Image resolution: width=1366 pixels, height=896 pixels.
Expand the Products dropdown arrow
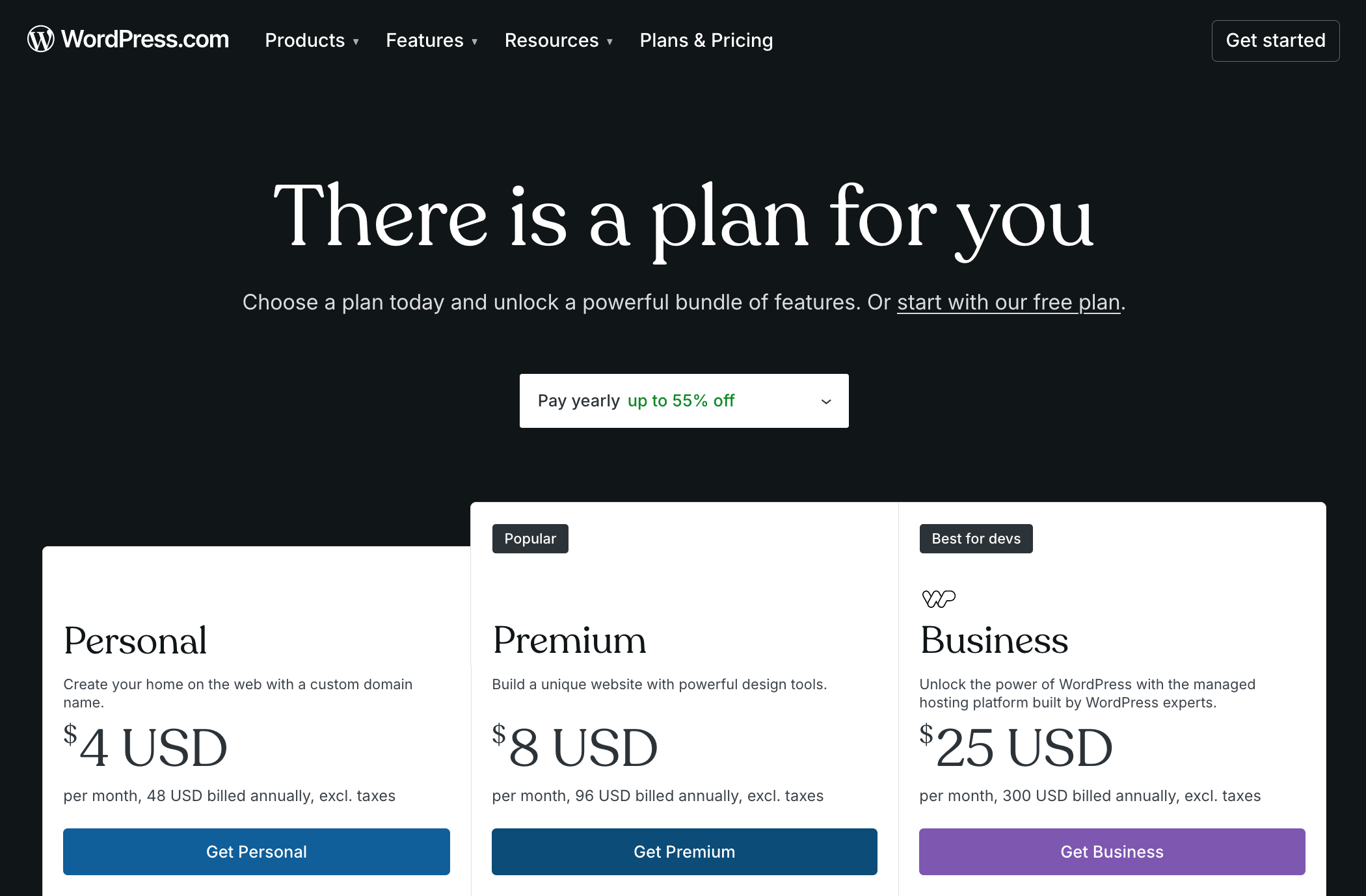click(356, 41)
